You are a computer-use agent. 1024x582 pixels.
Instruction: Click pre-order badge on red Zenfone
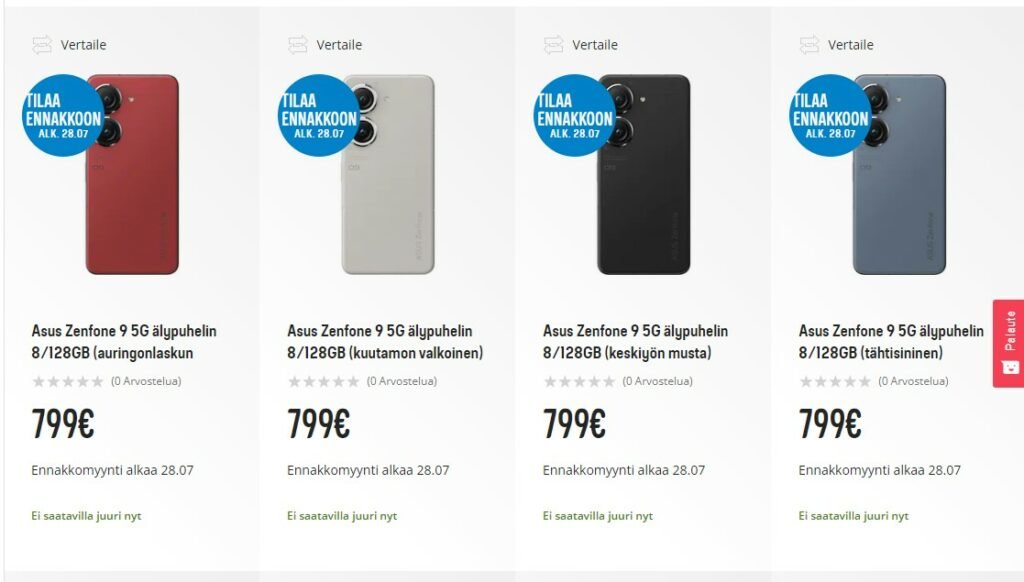pyautogui.click(x=63, y=116)
